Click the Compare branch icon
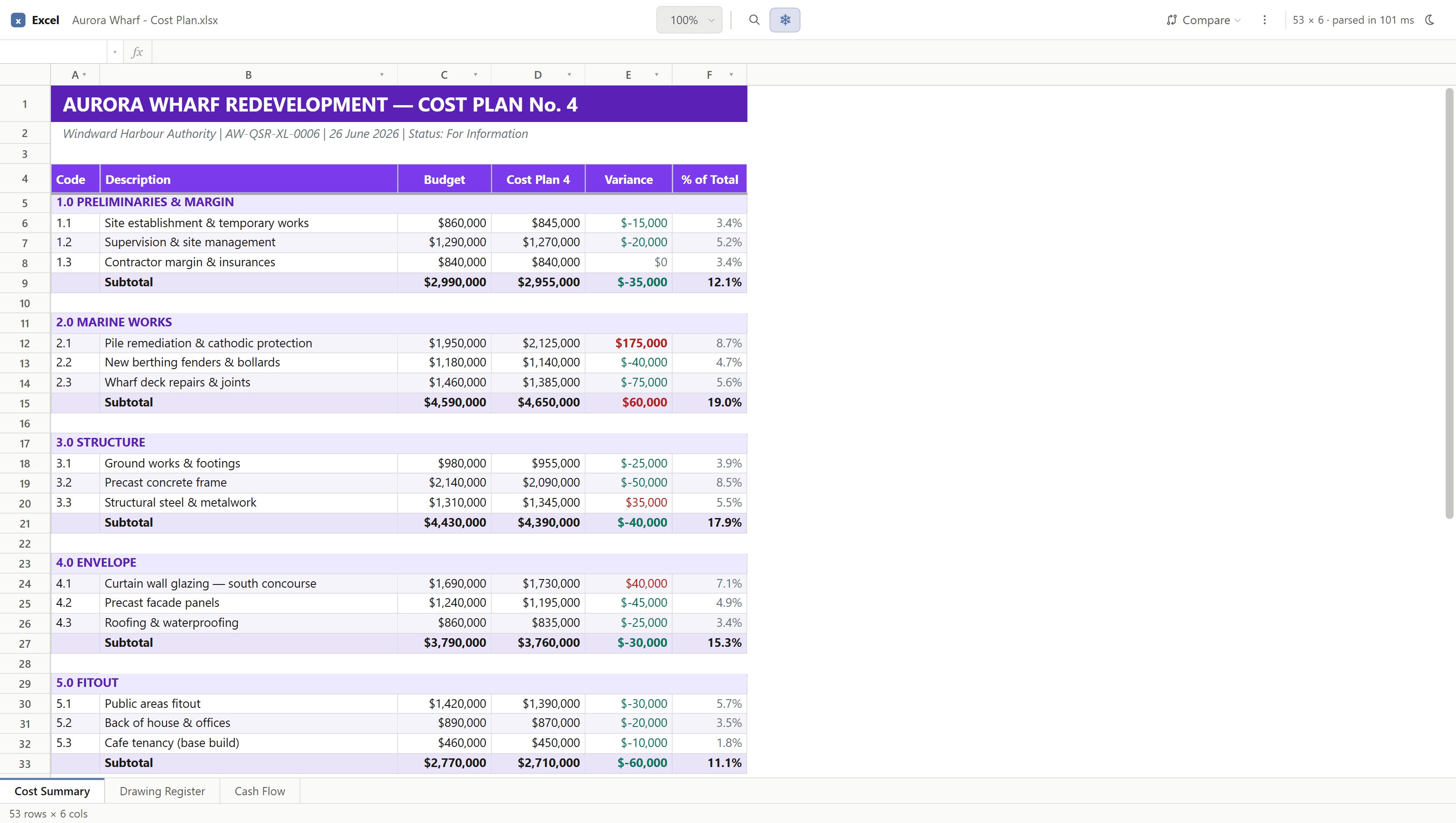This screenshot has width=1456, height=823. [1172, 20]
